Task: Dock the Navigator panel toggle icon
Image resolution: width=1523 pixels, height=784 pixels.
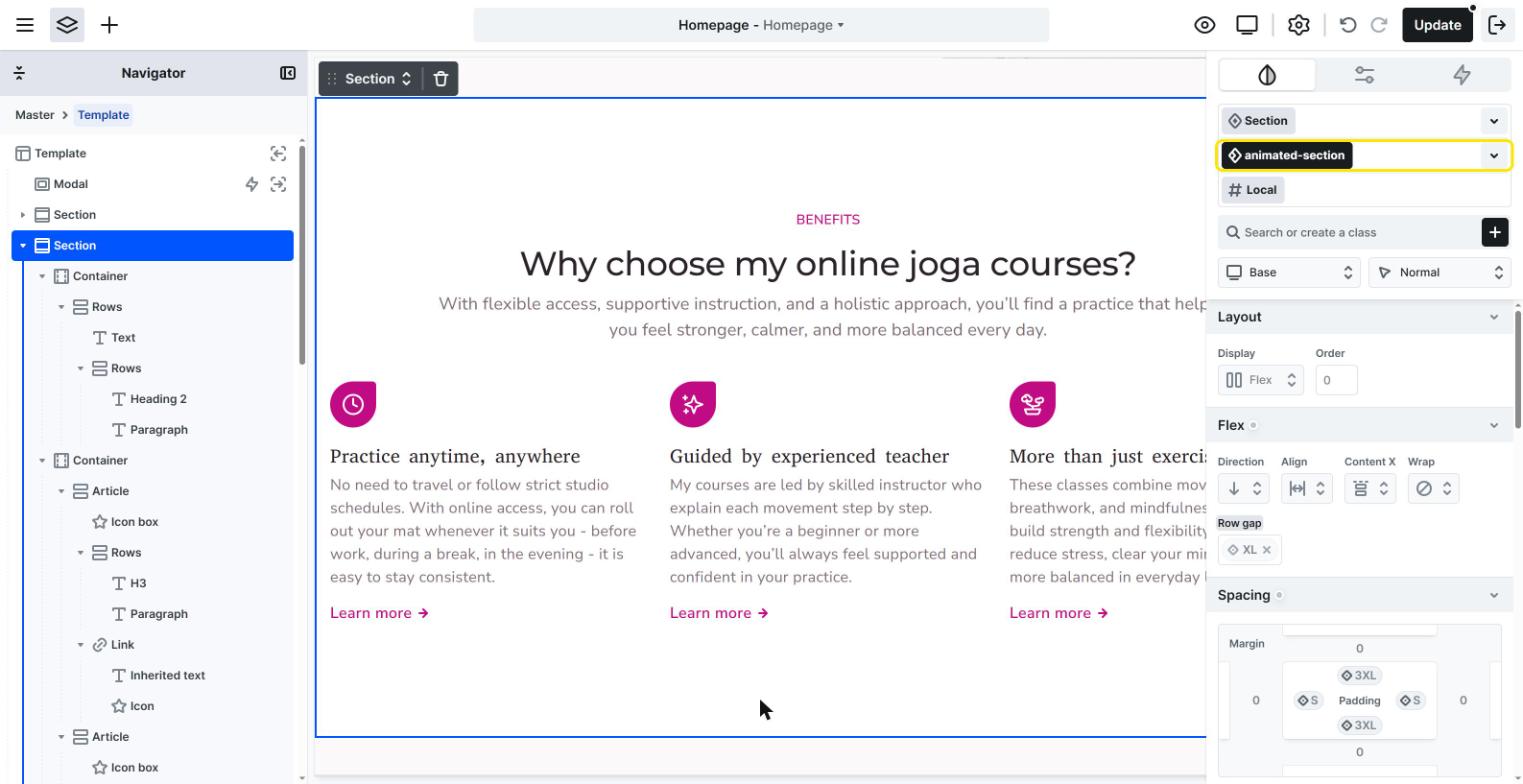Action: [x=288, y=73]
